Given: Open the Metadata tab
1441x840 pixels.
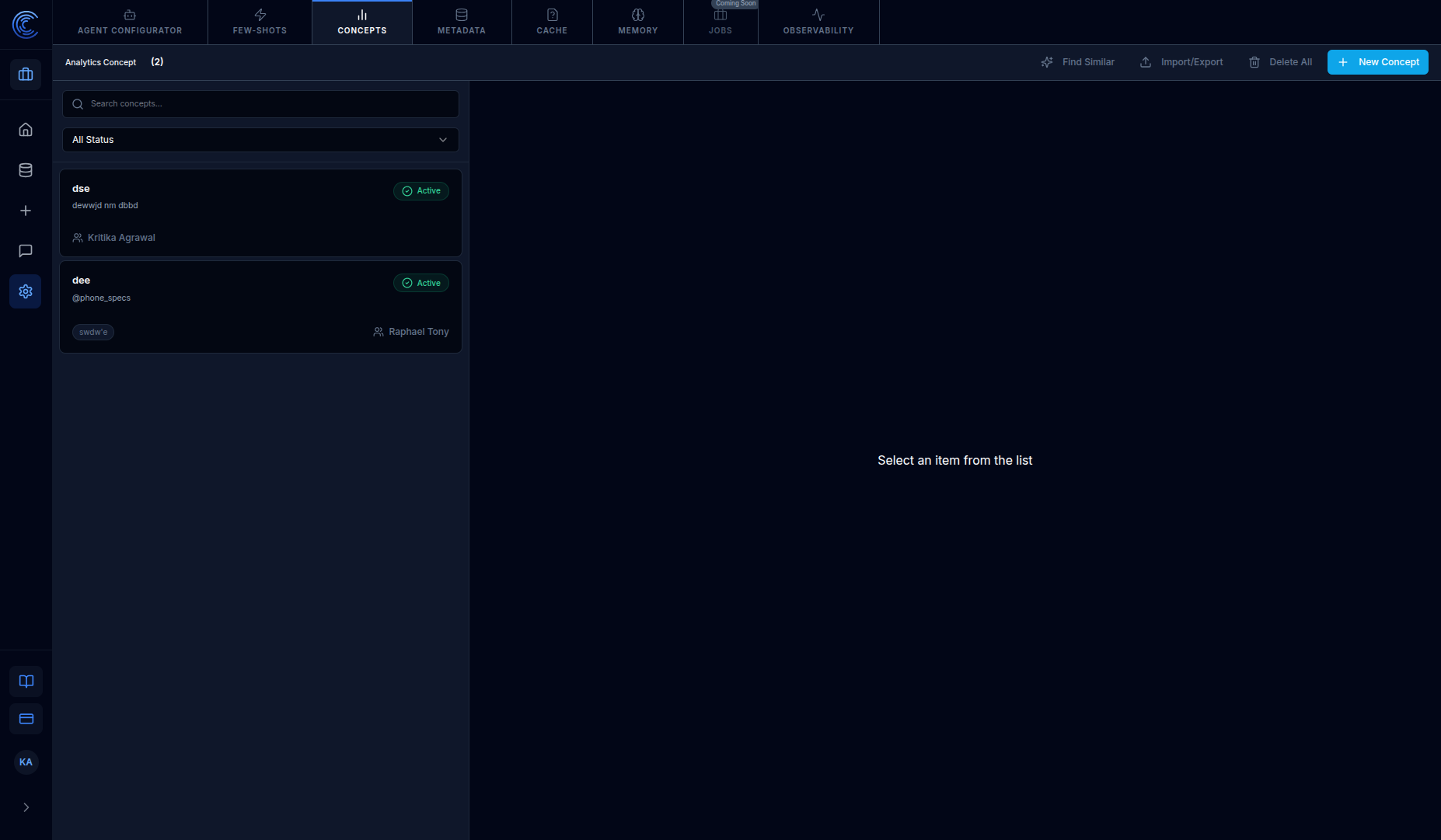Looking at the screenshot, I should (462, 23).
